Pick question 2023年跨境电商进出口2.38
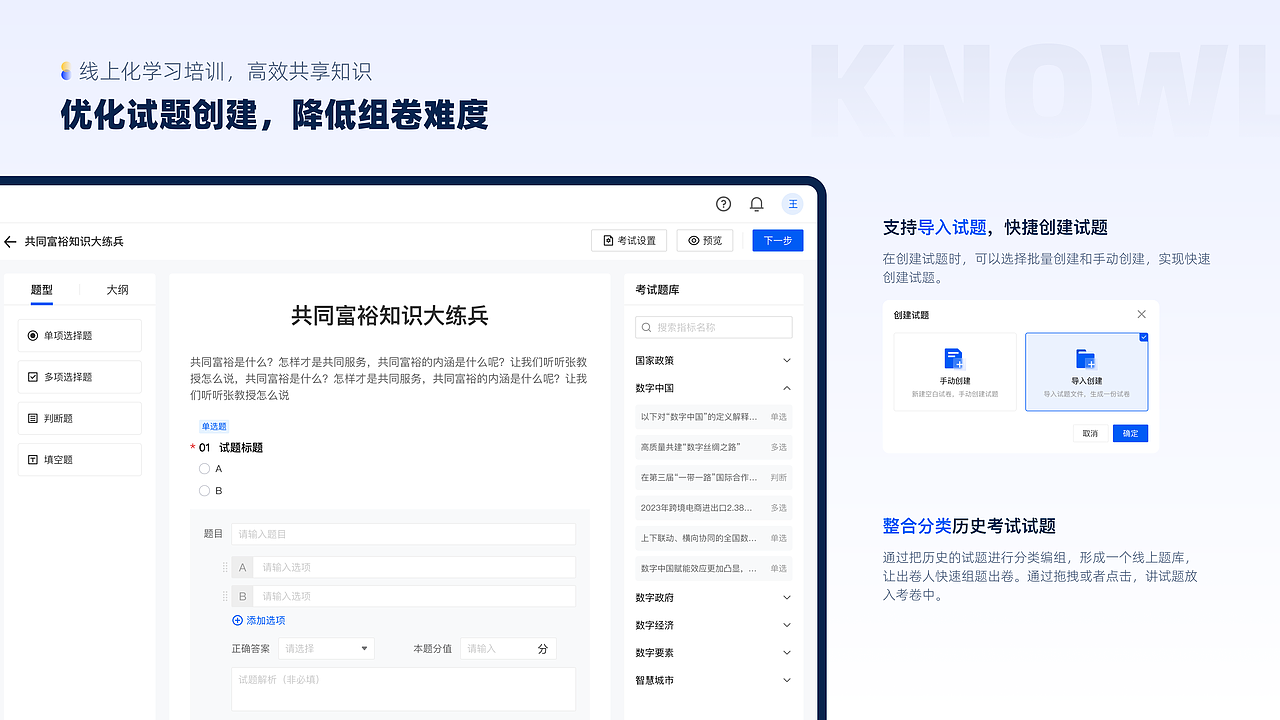 [x=713, y=508]
